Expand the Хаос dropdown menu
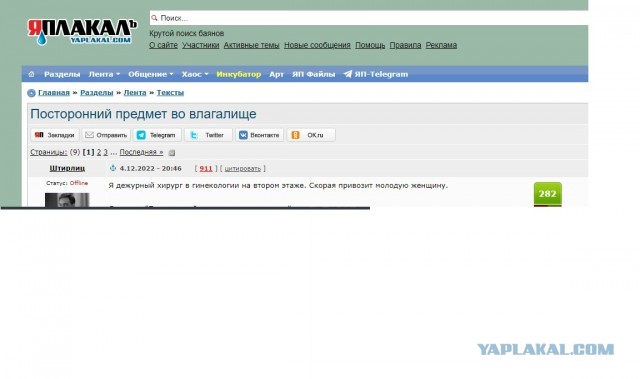640x379 pixels. tap(195, 74)
